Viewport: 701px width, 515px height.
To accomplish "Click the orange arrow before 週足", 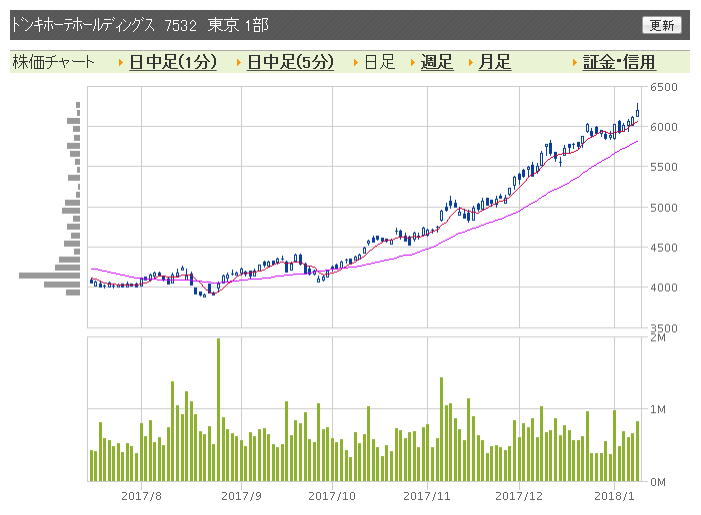I will 413,63.
